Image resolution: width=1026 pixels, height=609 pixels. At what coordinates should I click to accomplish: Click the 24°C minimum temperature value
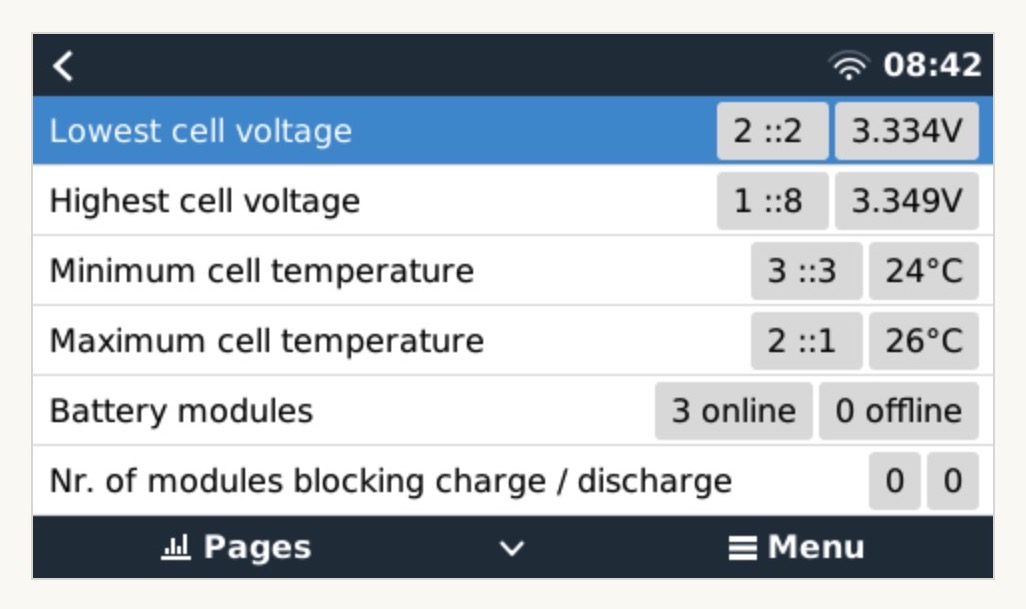pyautogui.click(x=923, y=271)
